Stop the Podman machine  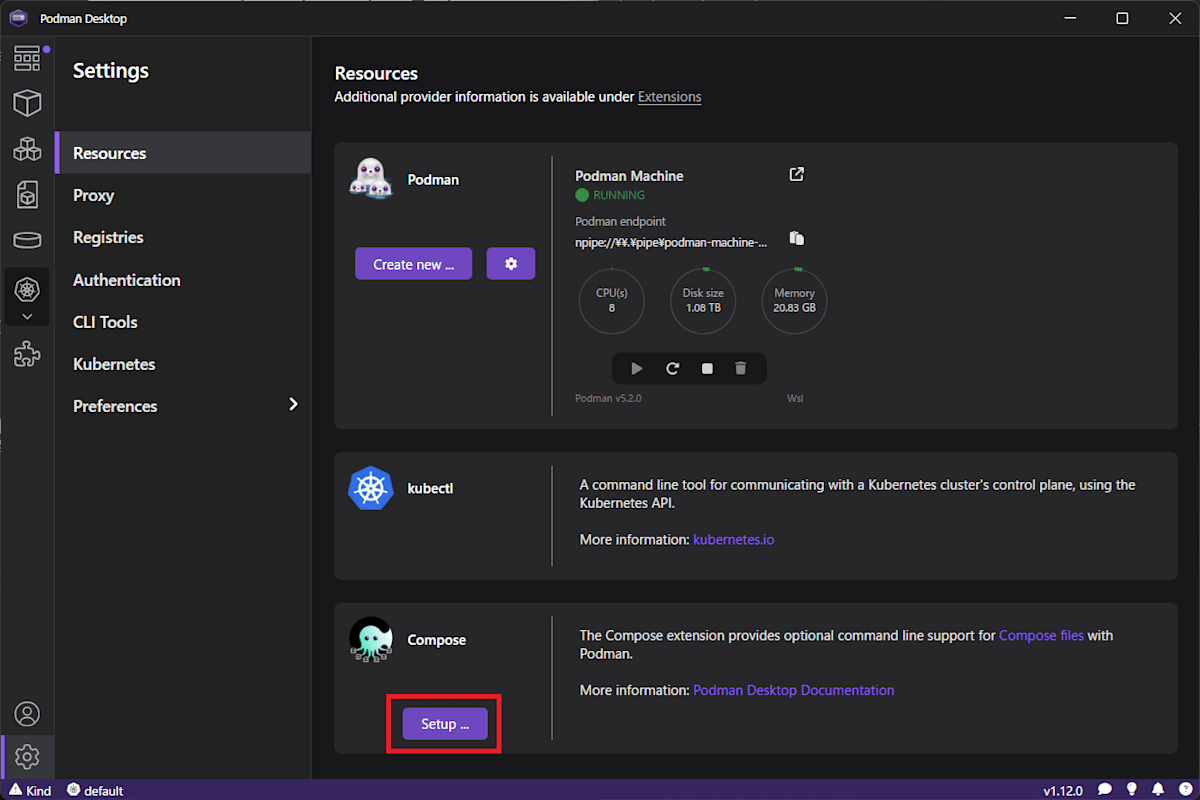[707, 368]
